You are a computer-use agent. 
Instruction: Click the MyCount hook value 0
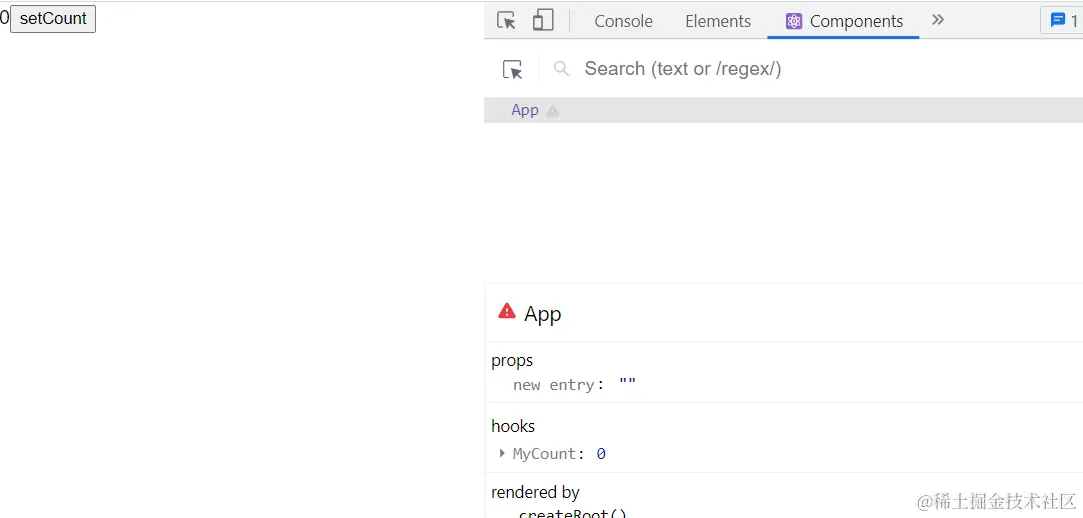point(601,454)
